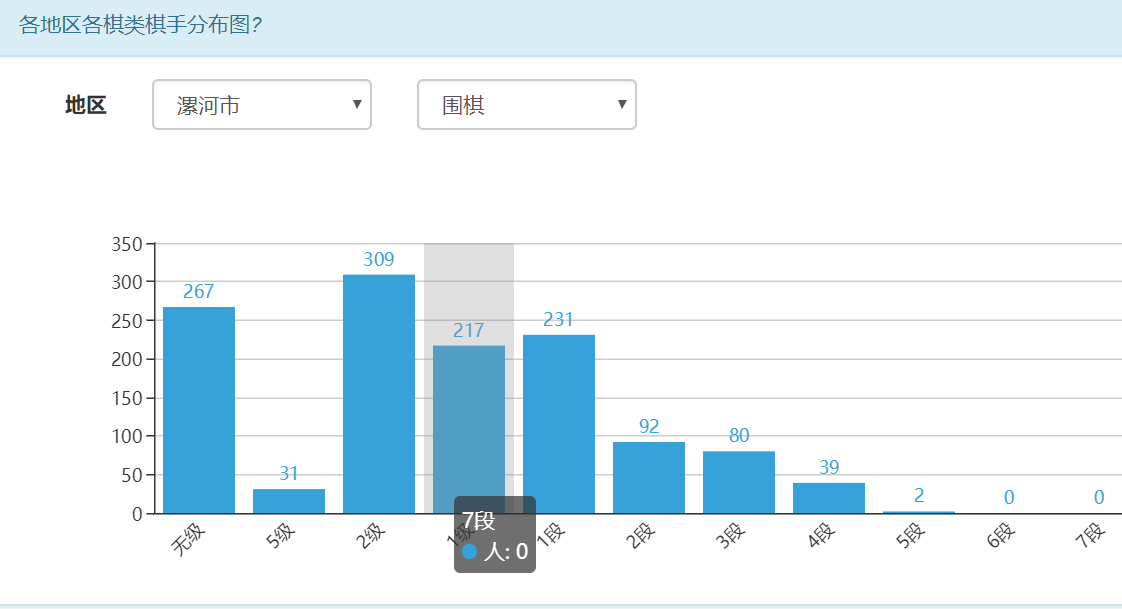Click the 2级 x-axis label
The image size is (1122, 609).
(x=369, y=538)
